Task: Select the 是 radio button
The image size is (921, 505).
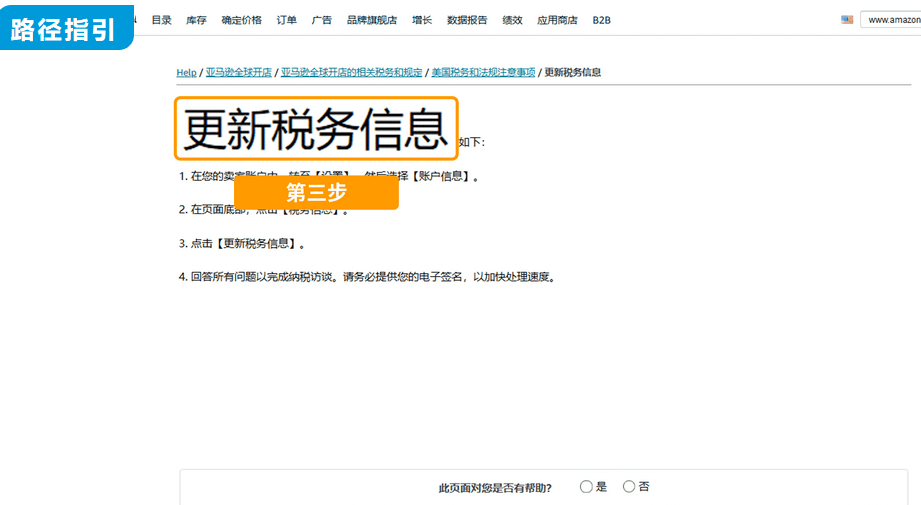Action: 586,486
